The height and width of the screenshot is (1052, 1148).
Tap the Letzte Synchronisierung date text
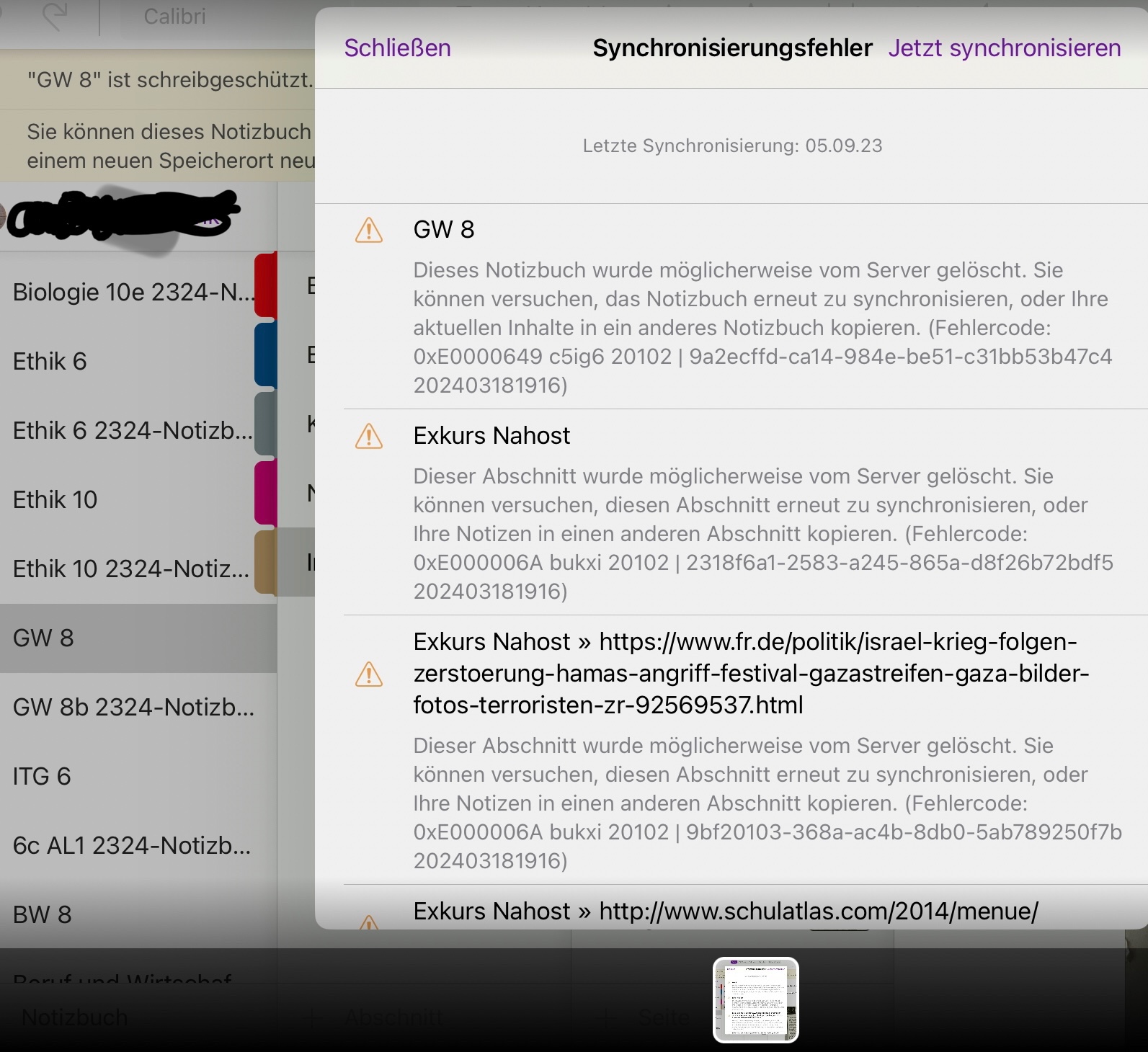click(x=732, y=146)
